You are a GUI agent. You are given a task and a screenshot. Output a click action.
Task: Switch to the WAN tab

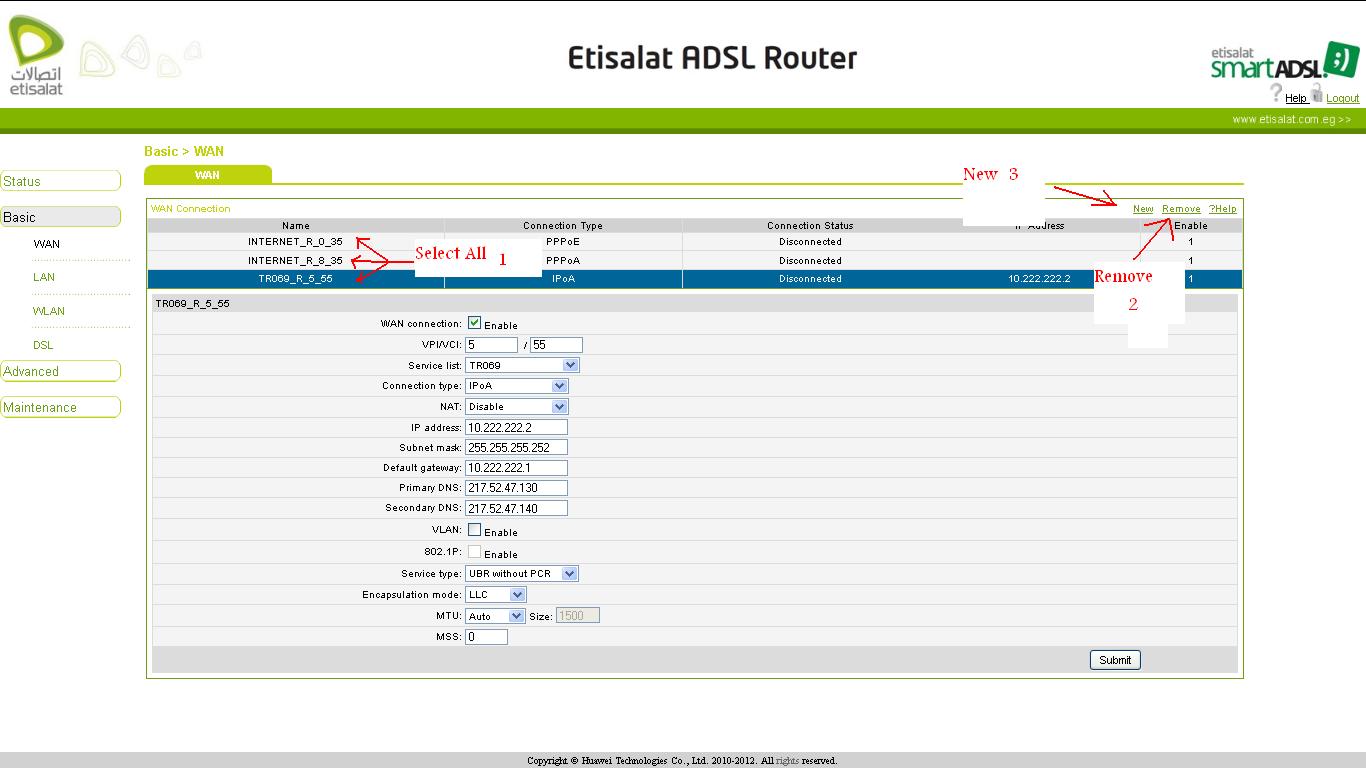[208, 175]
